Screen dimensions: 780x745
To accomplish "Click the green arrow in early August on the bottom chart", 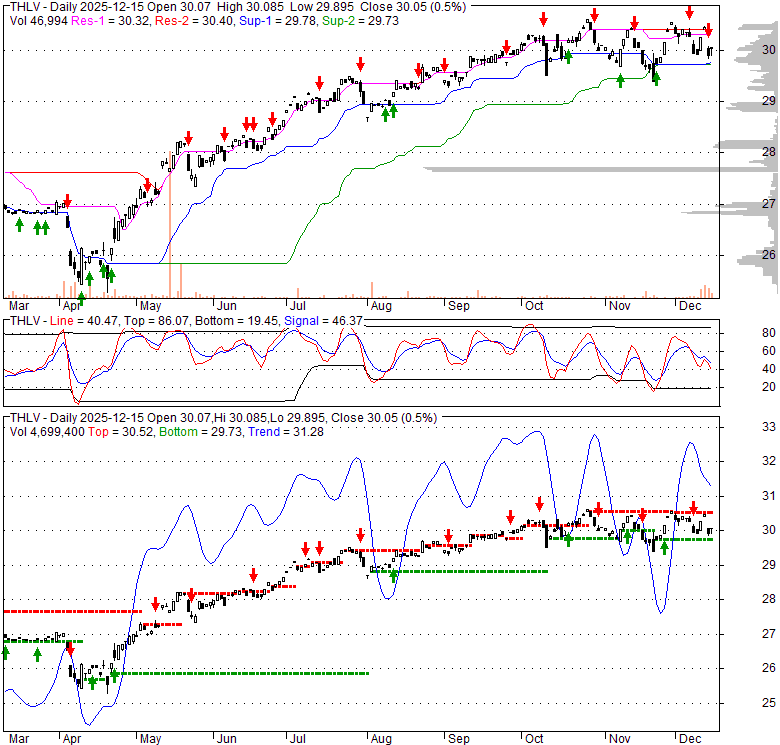I will (x=393, y=576).
